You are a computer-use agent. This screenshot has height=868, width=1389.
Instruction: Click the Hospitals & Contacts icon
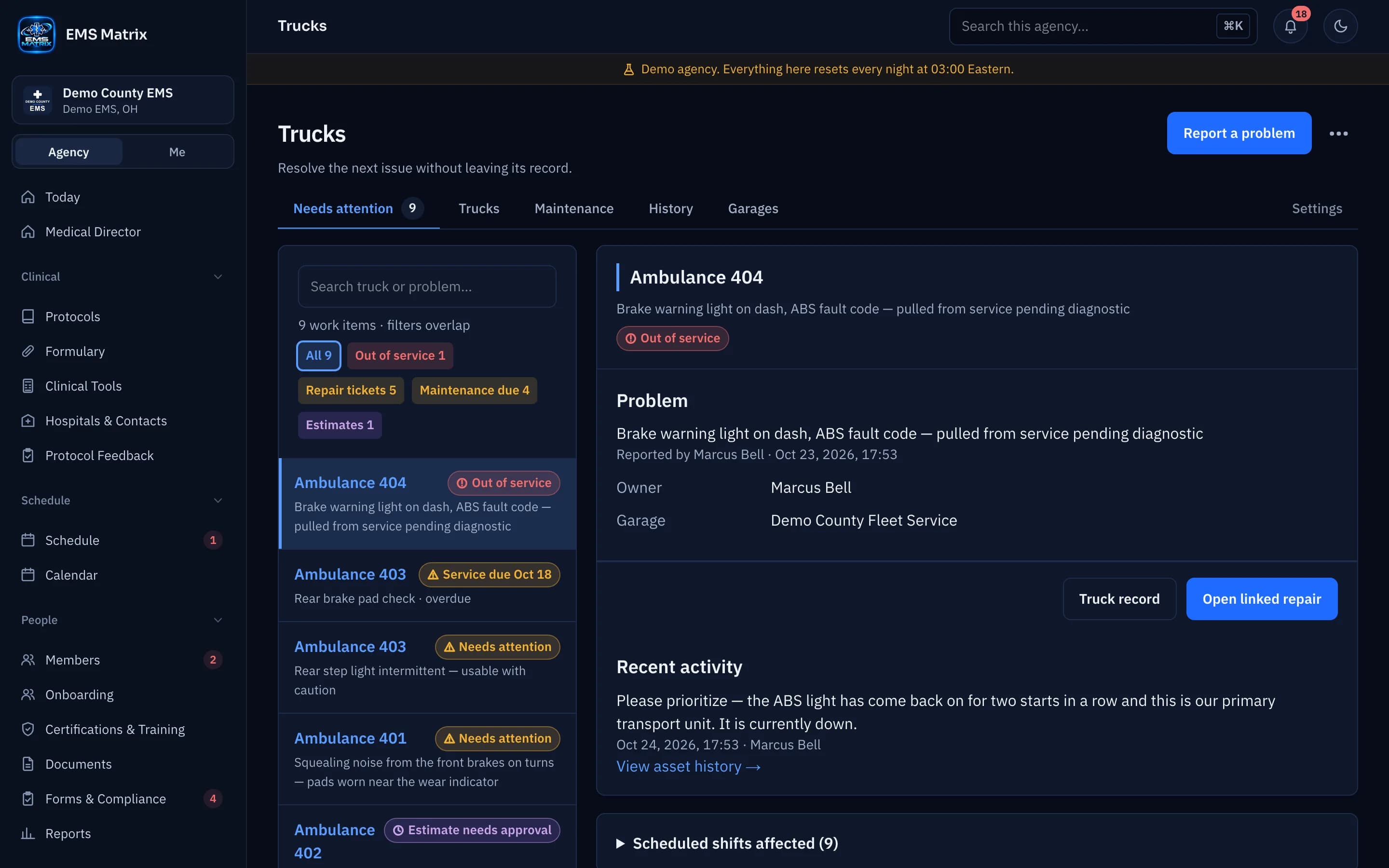(28, 421)
